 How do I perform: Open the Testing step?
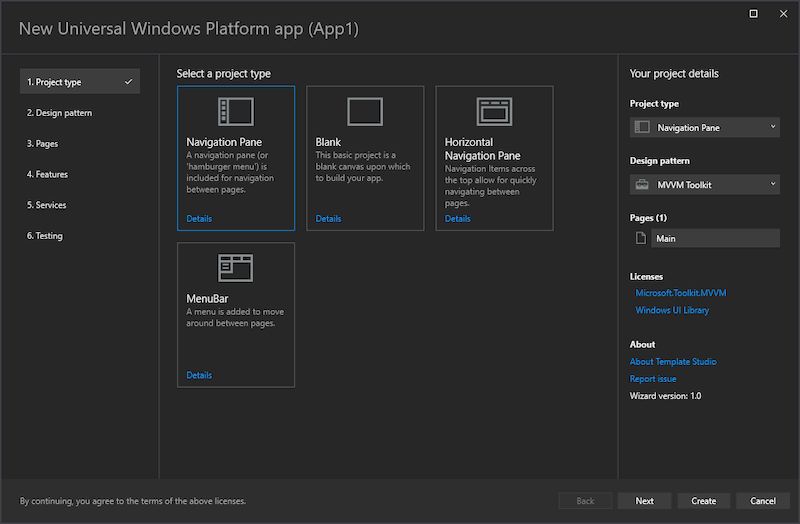45,236
